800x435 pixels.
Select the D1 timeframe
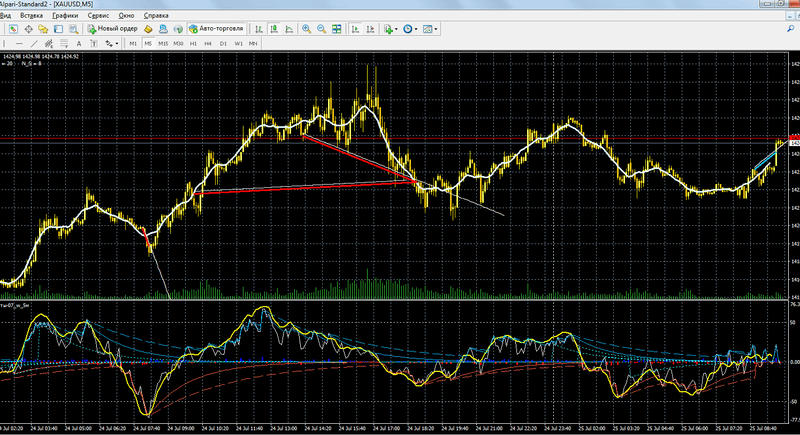[223, 44]
